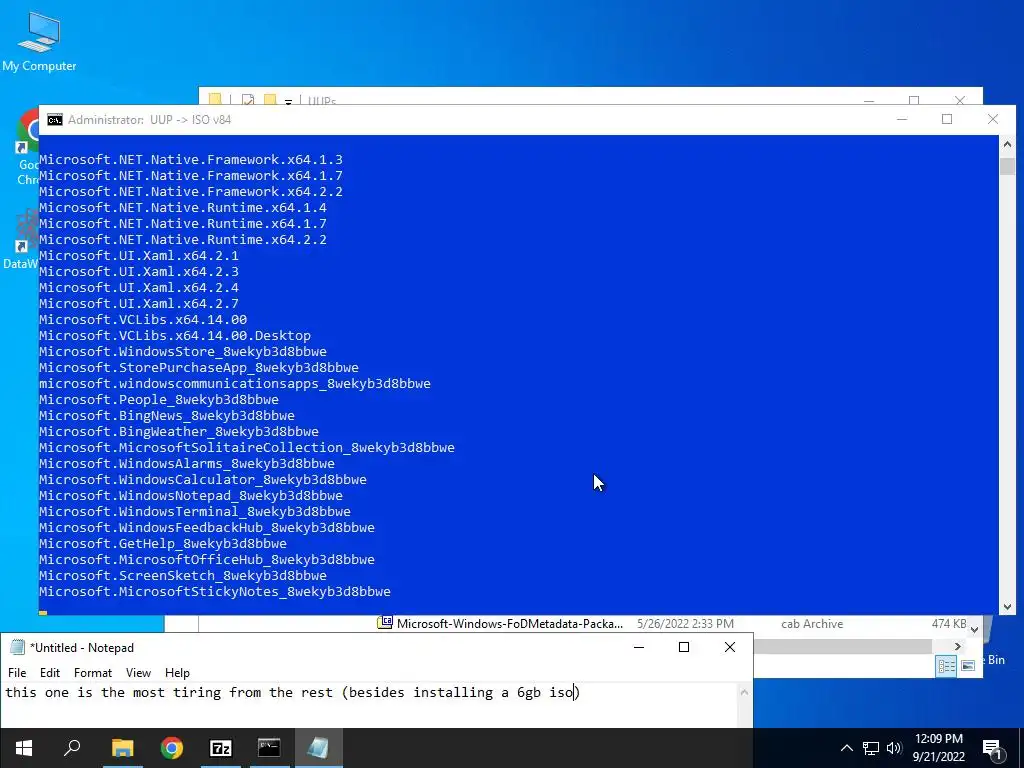Click Microsoft.People_8wekyb3d8bbwe console line
This screenshot has height=768, width=1024.
(159, 399)
